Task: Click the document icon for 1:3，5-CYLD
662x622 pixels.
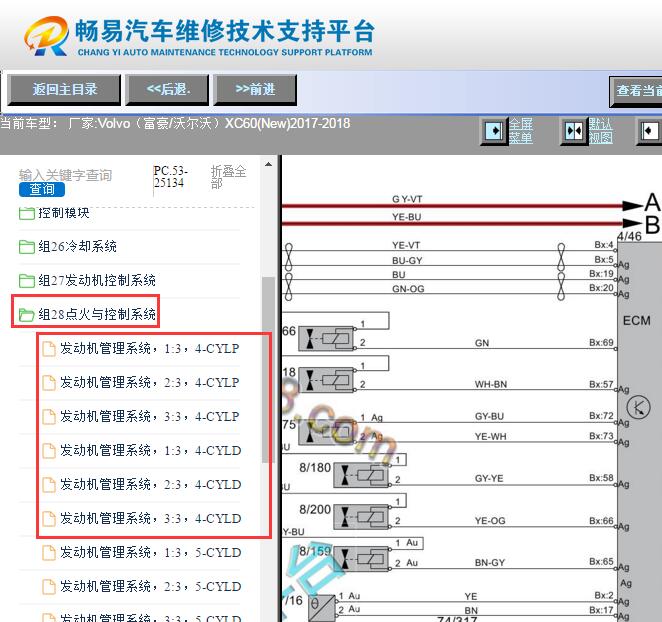Action: [x=49, y=553]
